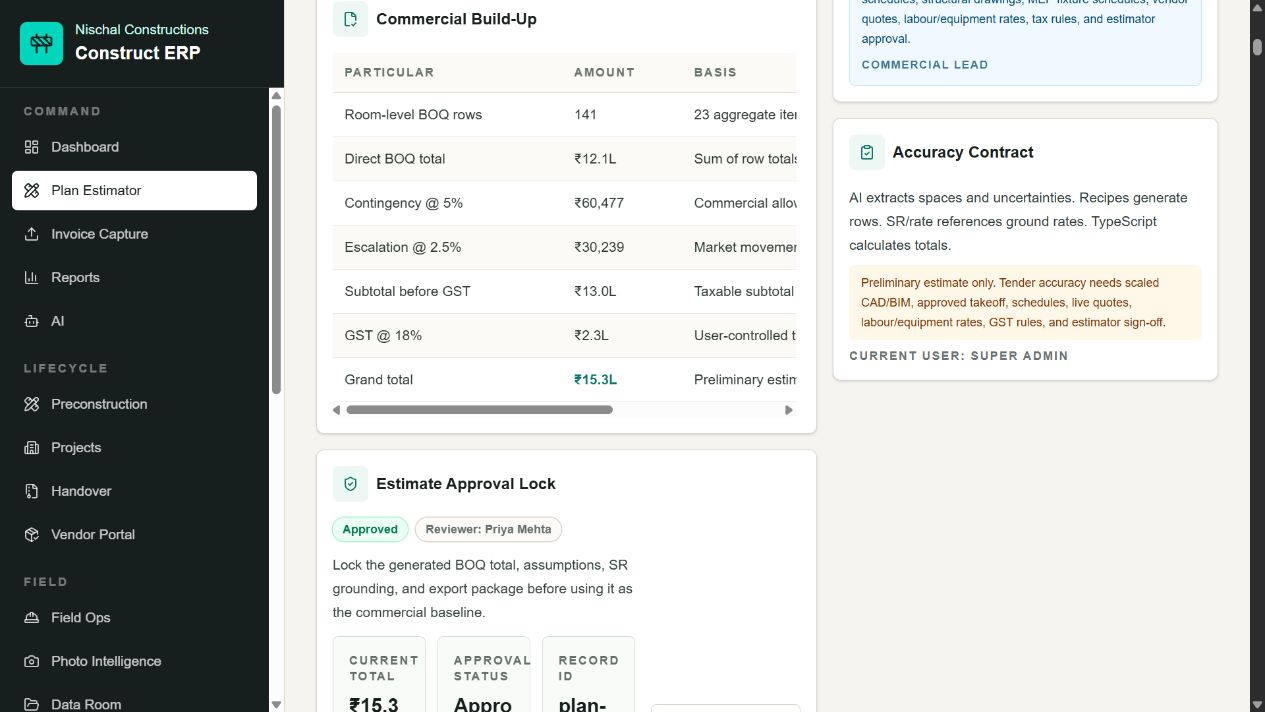Click the PARTICULAR column header
The height and width of the screenshot is (712, 1265).
coord(389,72)
